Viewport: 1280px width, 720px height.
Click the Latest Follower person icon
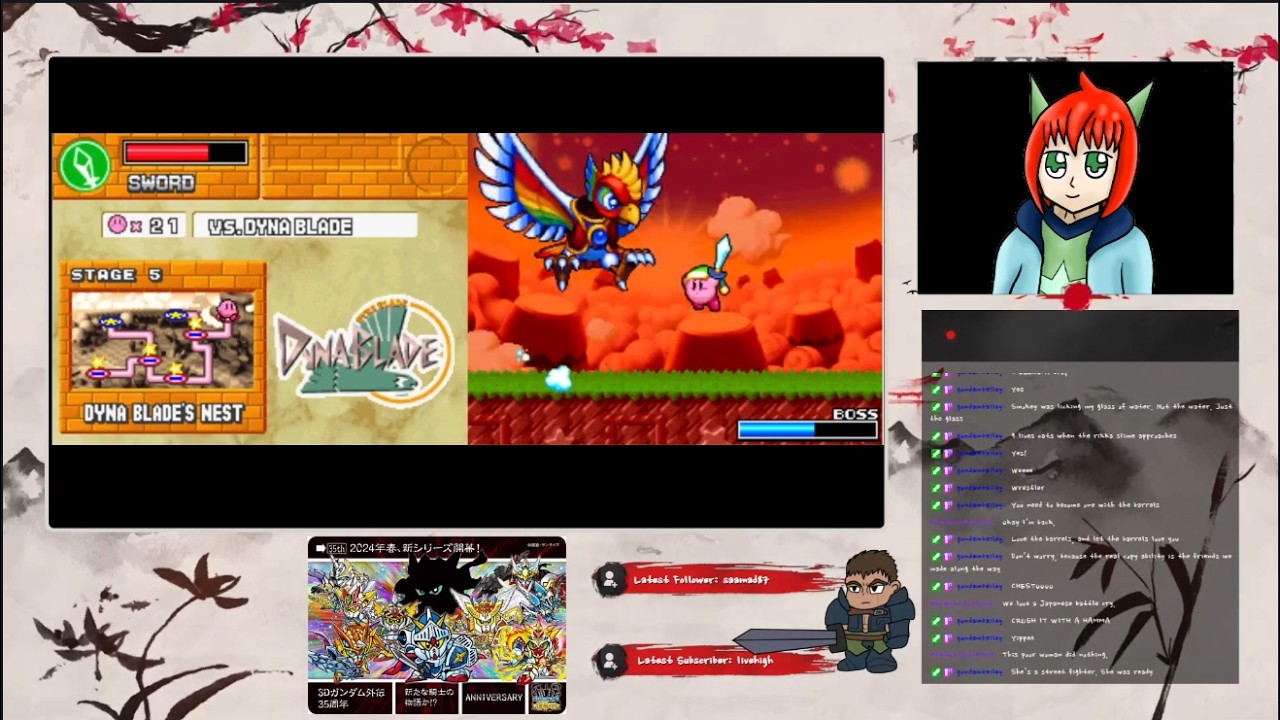tap(610, 579)
